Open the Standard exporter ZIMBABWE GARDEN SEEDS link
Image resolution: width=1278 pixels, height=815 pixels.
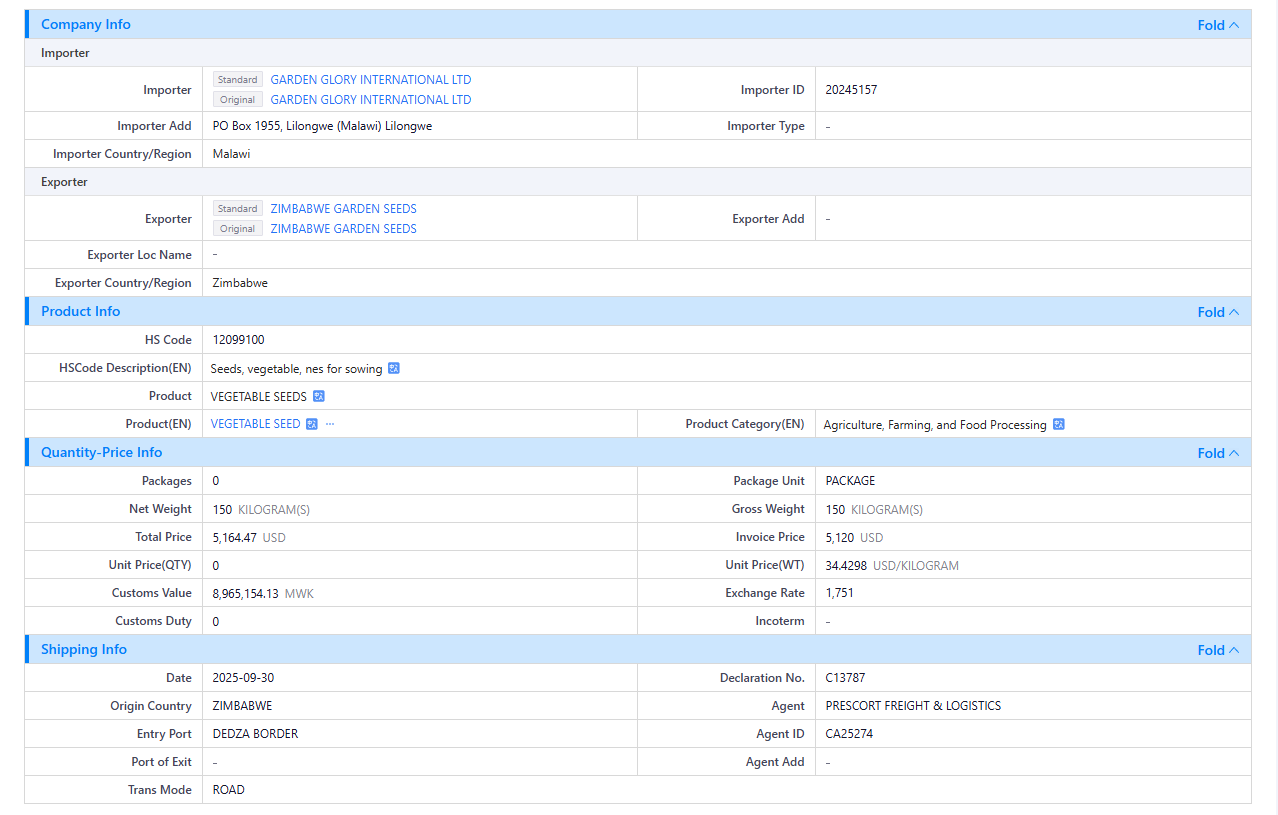[x=344, y=209]
